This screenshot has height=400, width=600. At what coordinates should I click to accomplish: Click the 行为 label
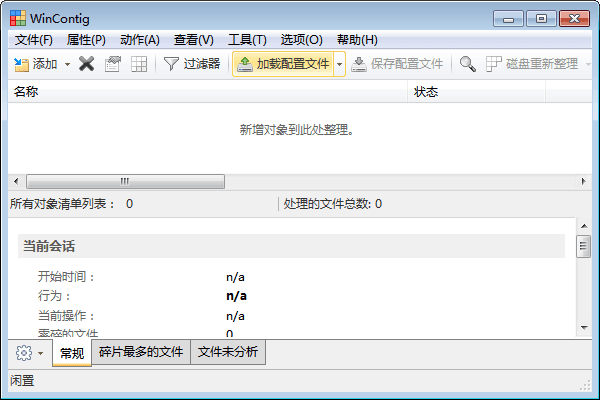tap(54, 296)
